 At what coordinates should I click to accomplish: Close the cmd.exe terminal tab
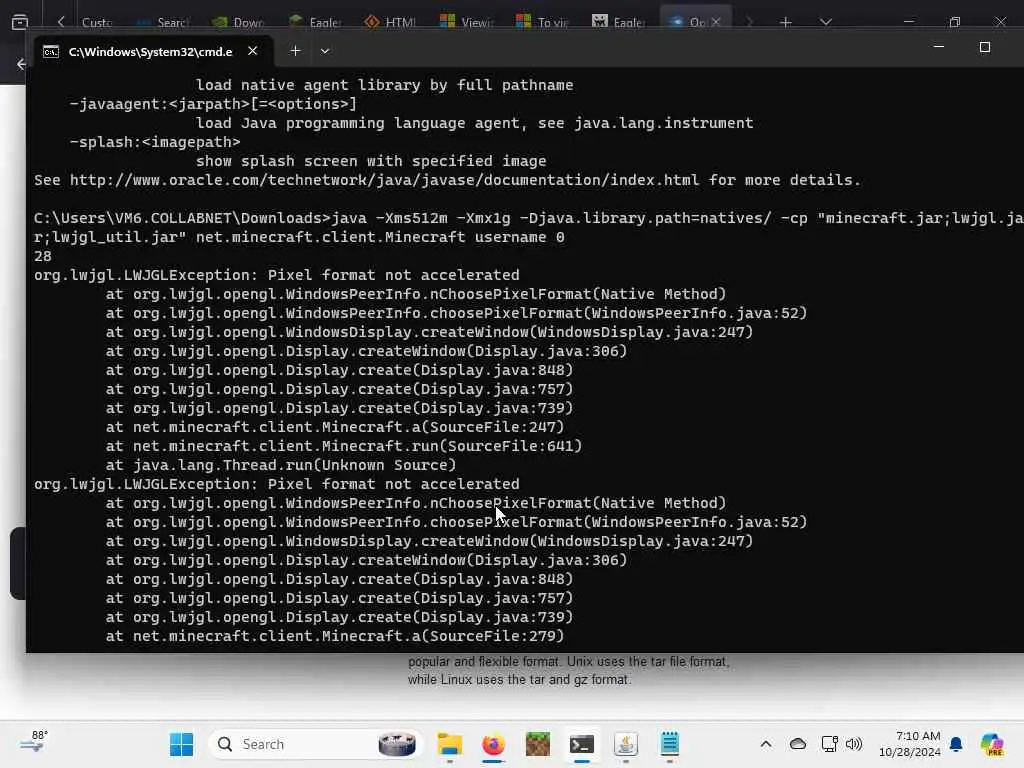point(253,51)
